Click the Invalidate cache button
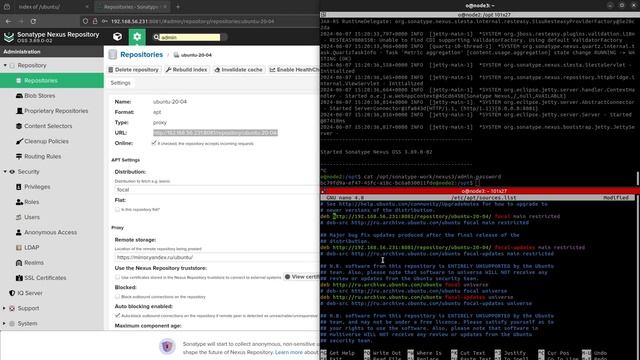Viewport: 640px width, 360px height. [239, 70]
